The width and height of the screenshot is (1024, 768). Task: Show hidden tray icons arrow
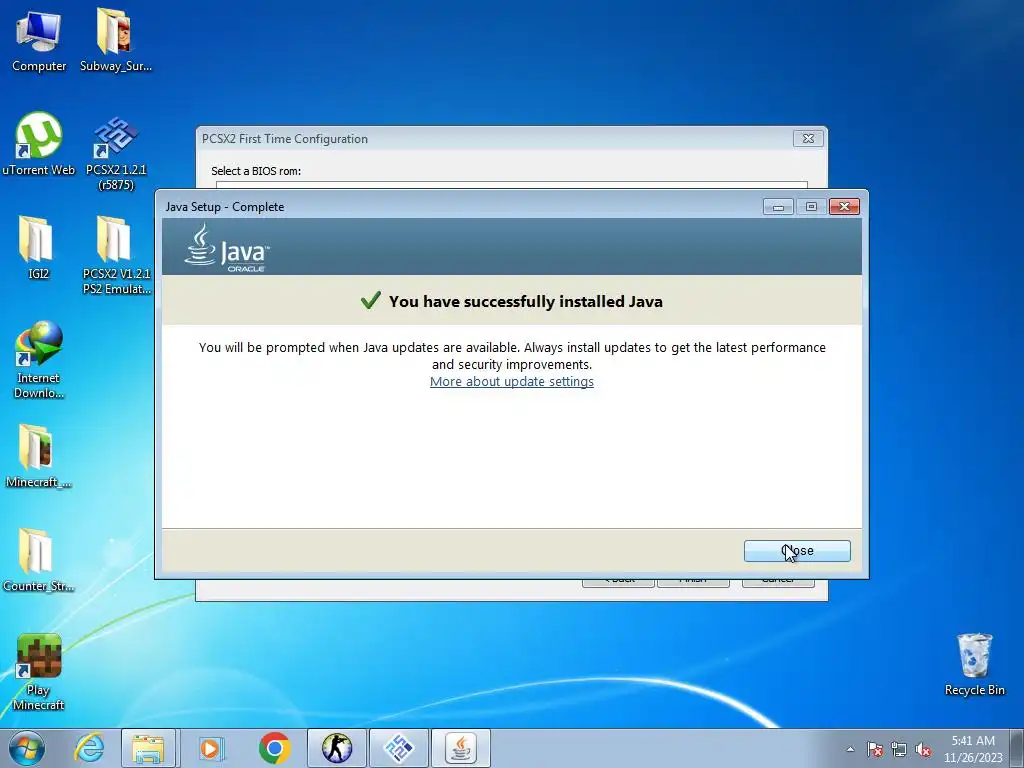850,749
